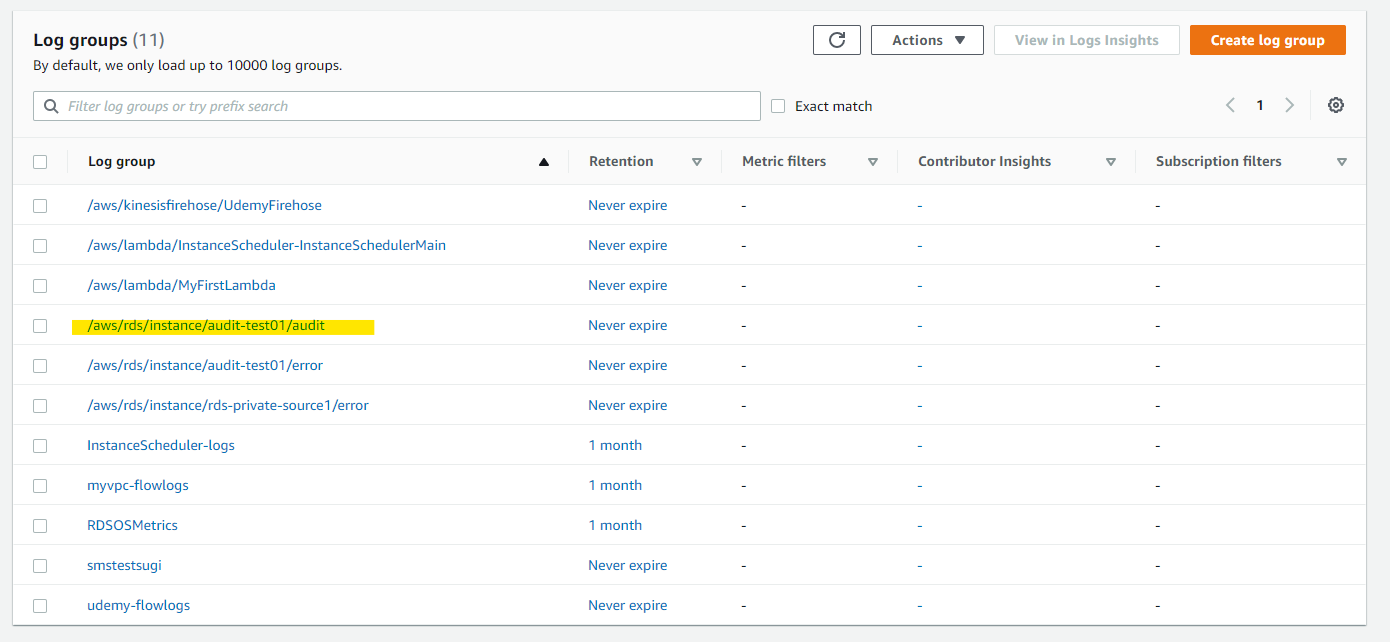Enable the Exact match checkbox
Screen dimensions: 1390x642
point(778,105)
